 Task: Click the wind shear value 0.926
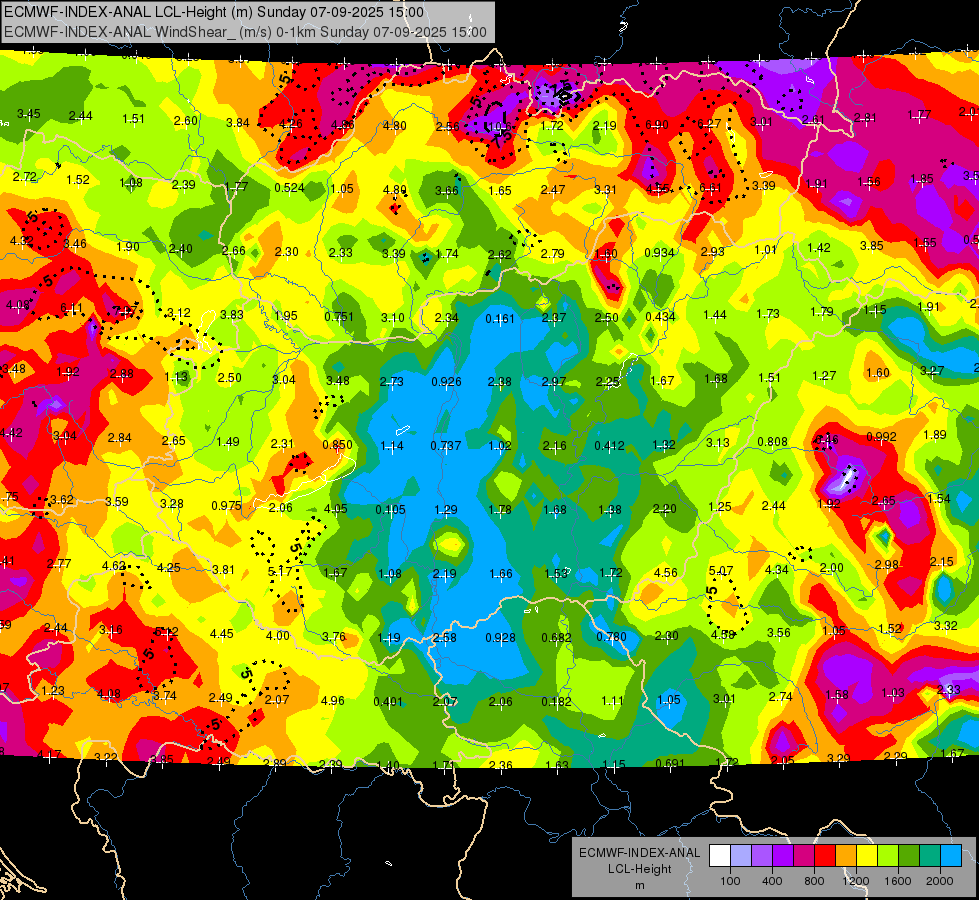pyautogui.click(x=446, y=382)
